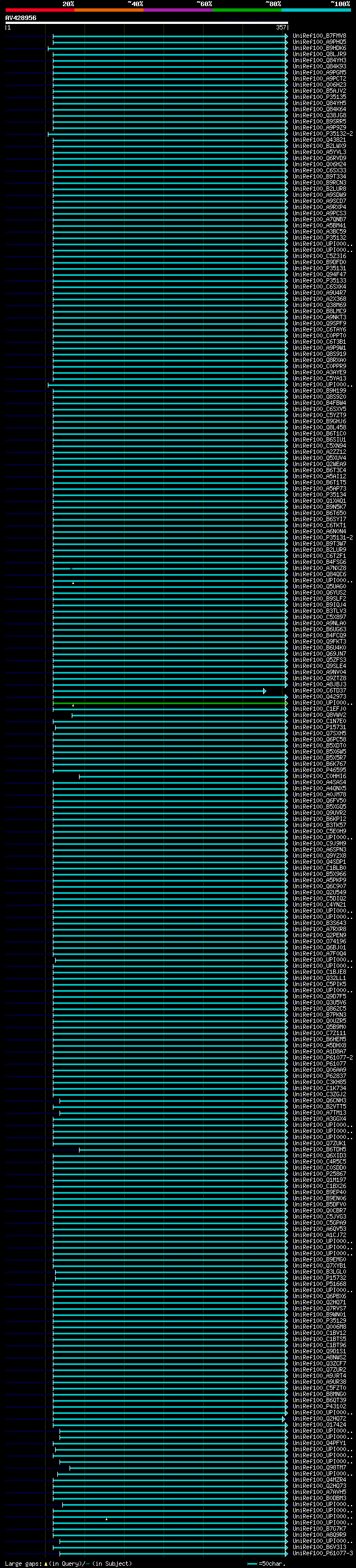Select hit label UniRef100_C5YA13
This screenshot has width=356, height=1568.
(319, 379)
